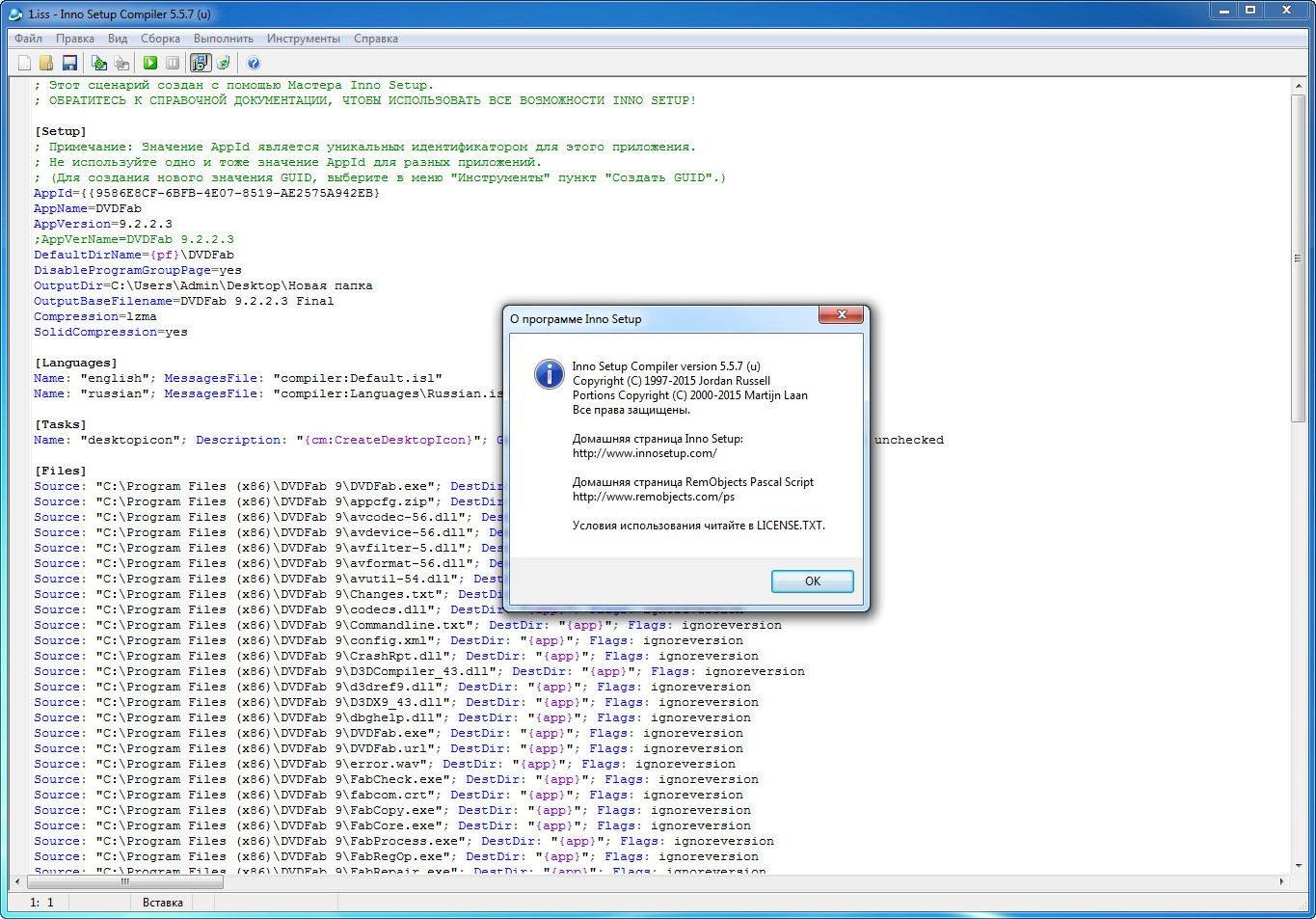Click the Target Uninstall toolbar icon
Viewport: 1316px width, 919px height.
(x=223, y=63)
